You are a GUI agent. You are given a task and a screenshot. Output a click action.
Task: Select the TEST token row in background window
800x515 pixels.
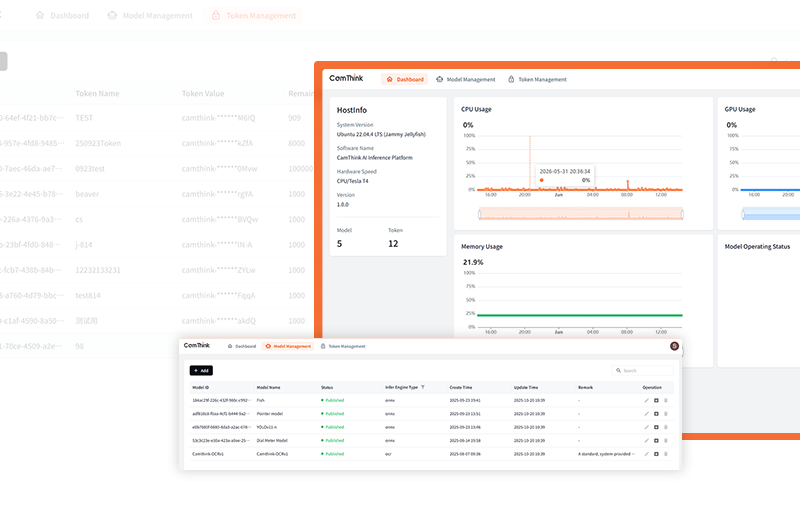tap(157, 118)
